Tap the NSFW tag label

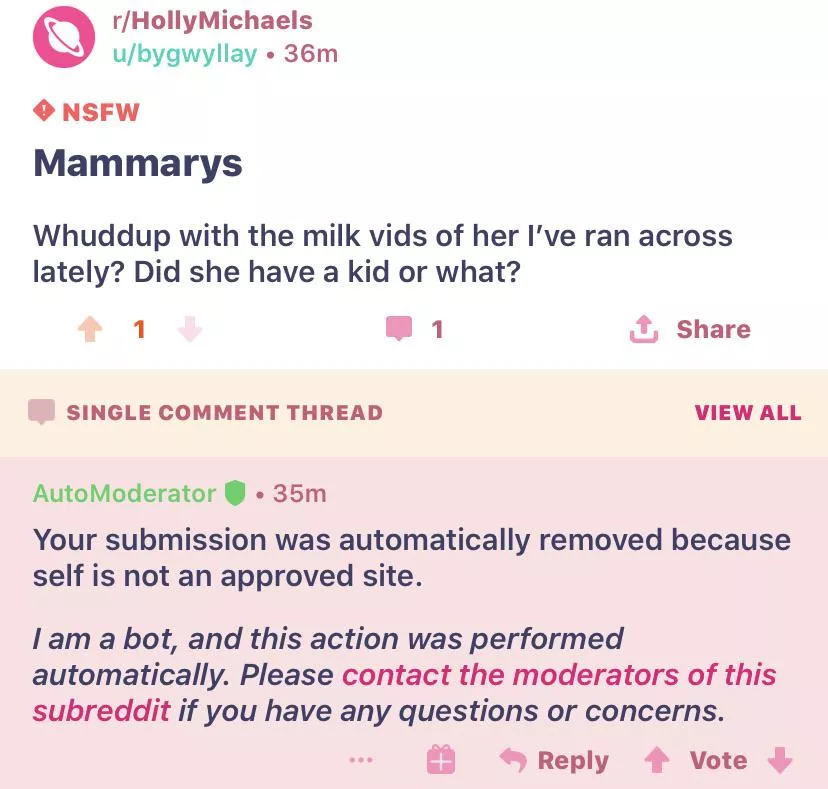(x=87, y=111)
